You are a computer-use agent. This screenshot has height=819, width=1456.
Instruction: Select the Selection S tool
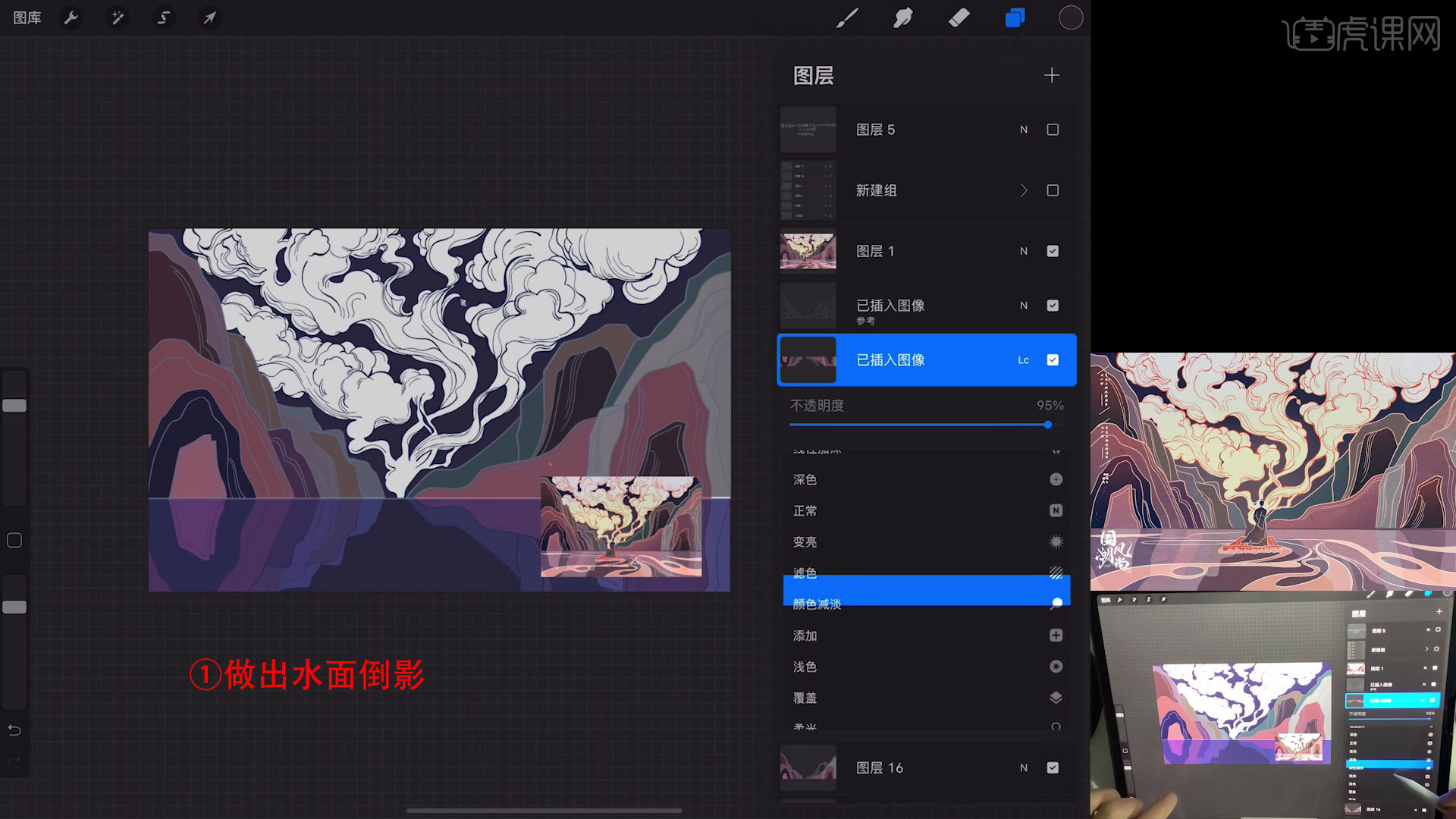(x=163, y=17)
